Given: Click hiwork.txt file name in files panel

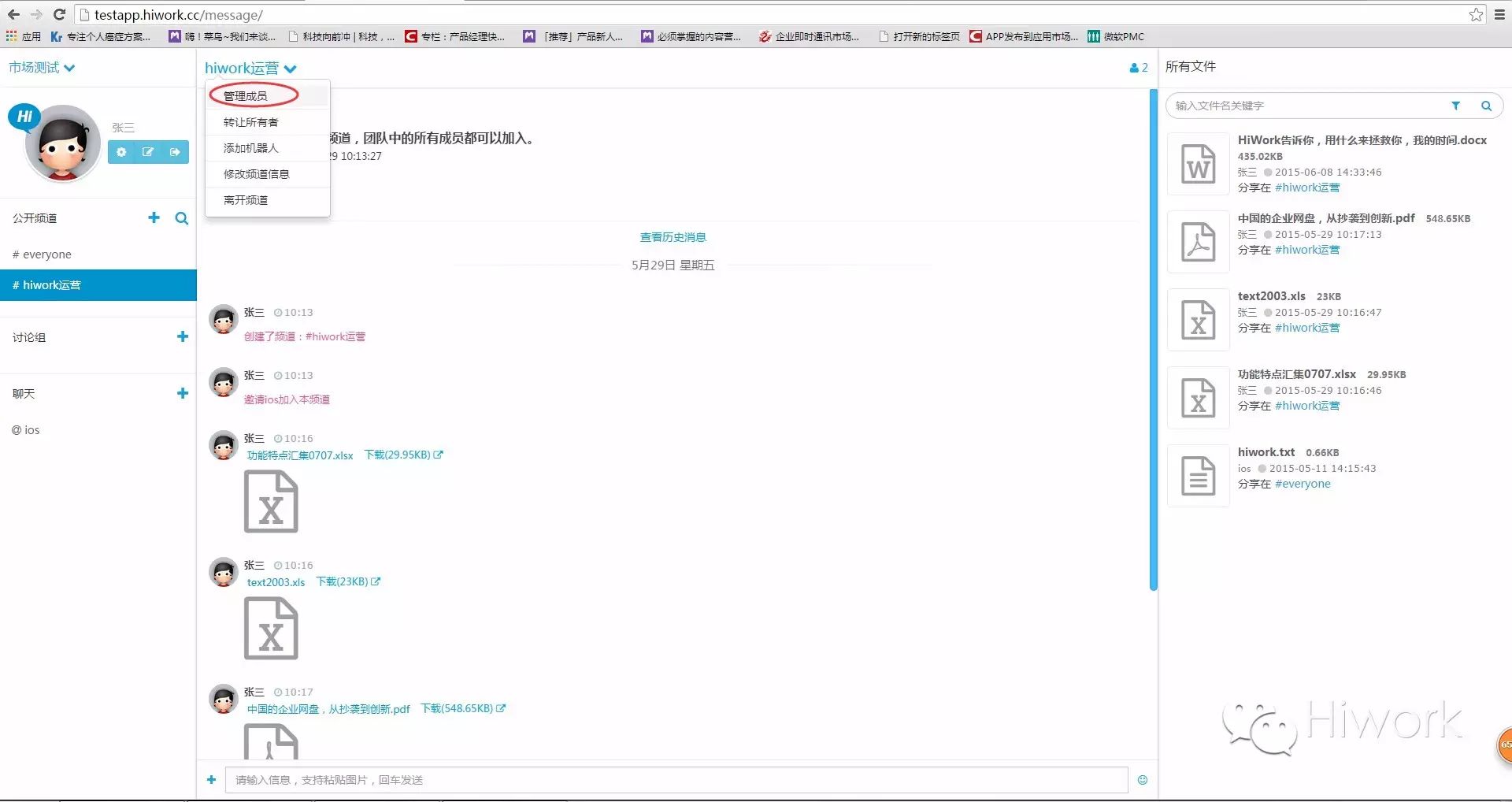Looking at the screenshot, I should point(1266,452).
